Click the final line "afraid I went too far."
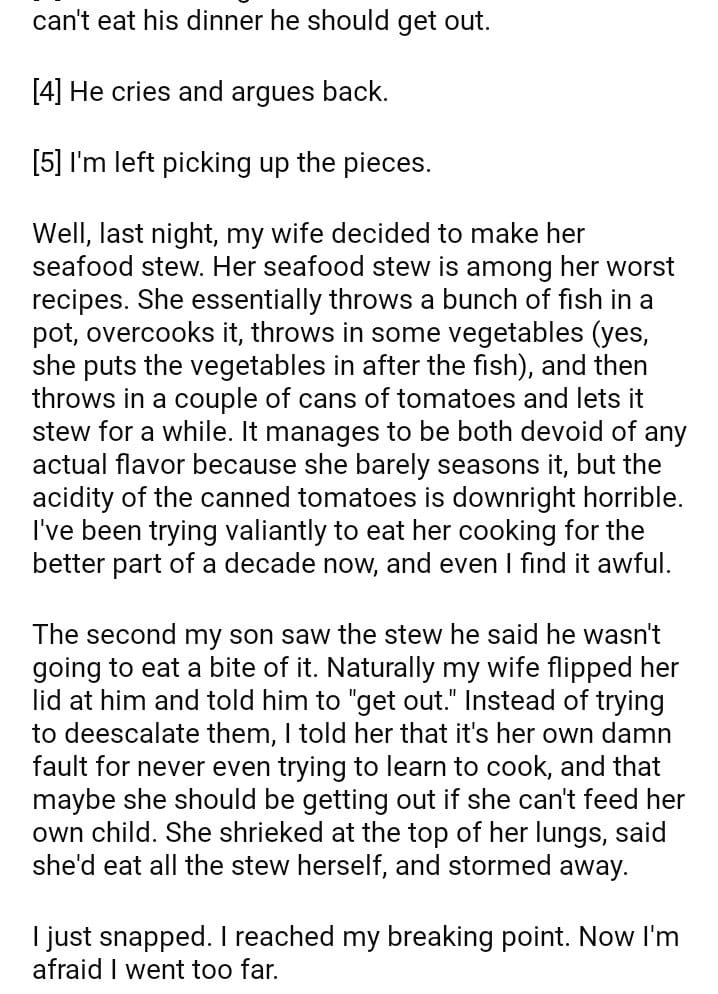Screen dimensions: 718x994 click(155, 970)
